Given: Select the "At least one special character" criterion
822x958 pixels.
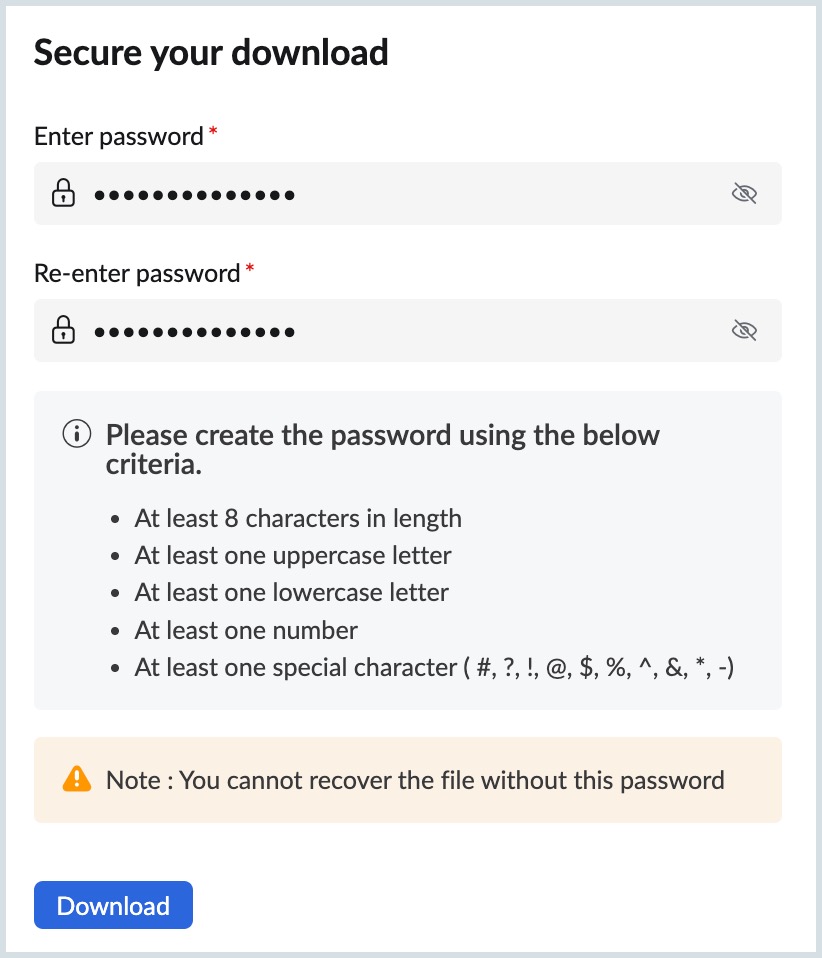Looking at the screenshot, I should coord(434,667).
